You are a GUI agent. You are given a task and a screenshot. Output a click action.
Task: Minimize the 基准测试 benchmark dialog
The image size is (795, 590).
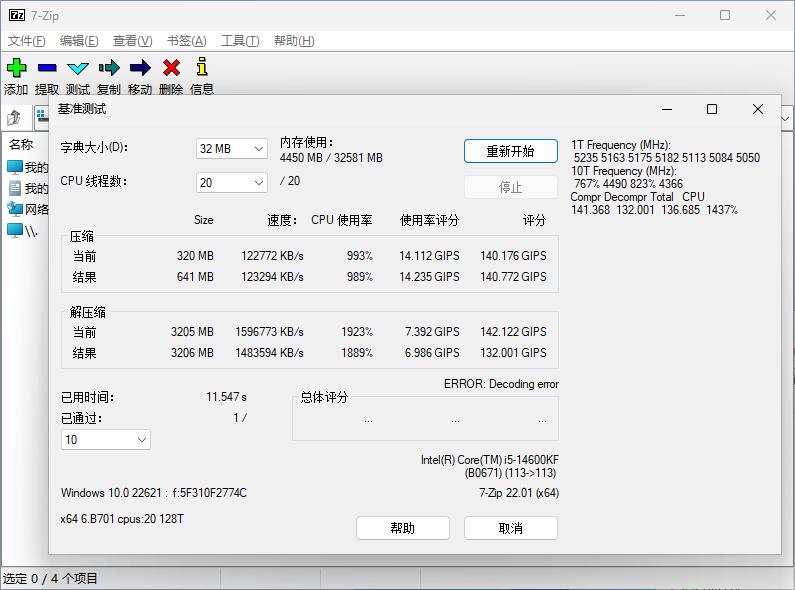click(667, 109)
